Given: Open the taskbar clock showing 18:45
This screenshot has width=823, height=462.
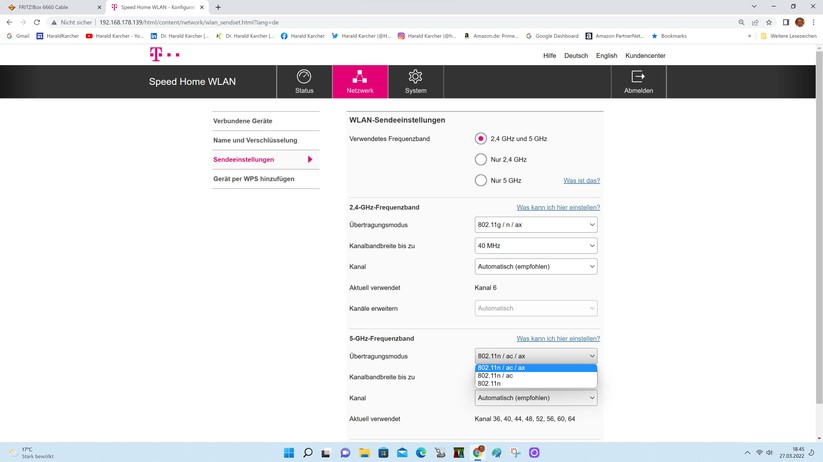Looking at the screenshot, I should [x=792, y=453].
